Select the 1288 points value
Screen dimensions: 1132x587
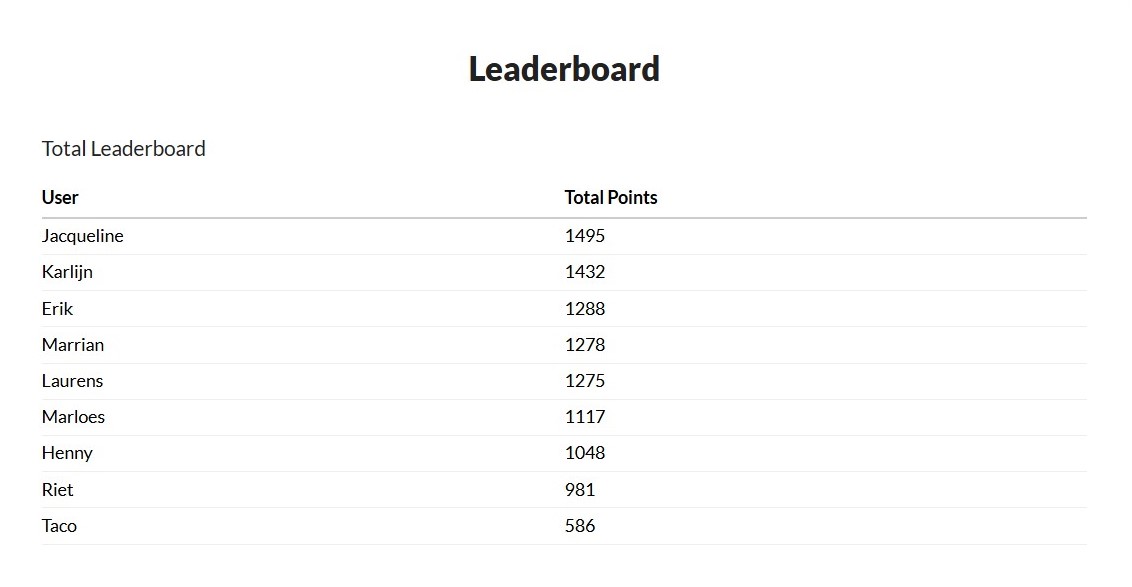pos(585,309)
